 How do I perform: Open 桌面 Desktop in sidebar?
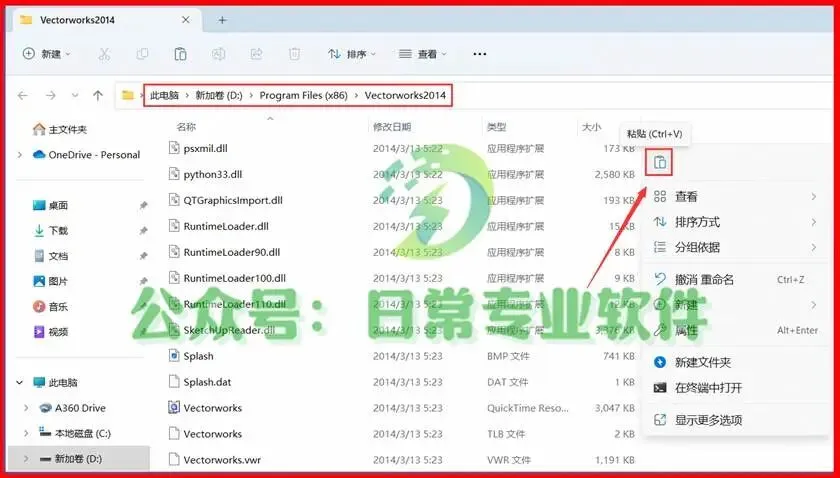[x=50, y=205]
